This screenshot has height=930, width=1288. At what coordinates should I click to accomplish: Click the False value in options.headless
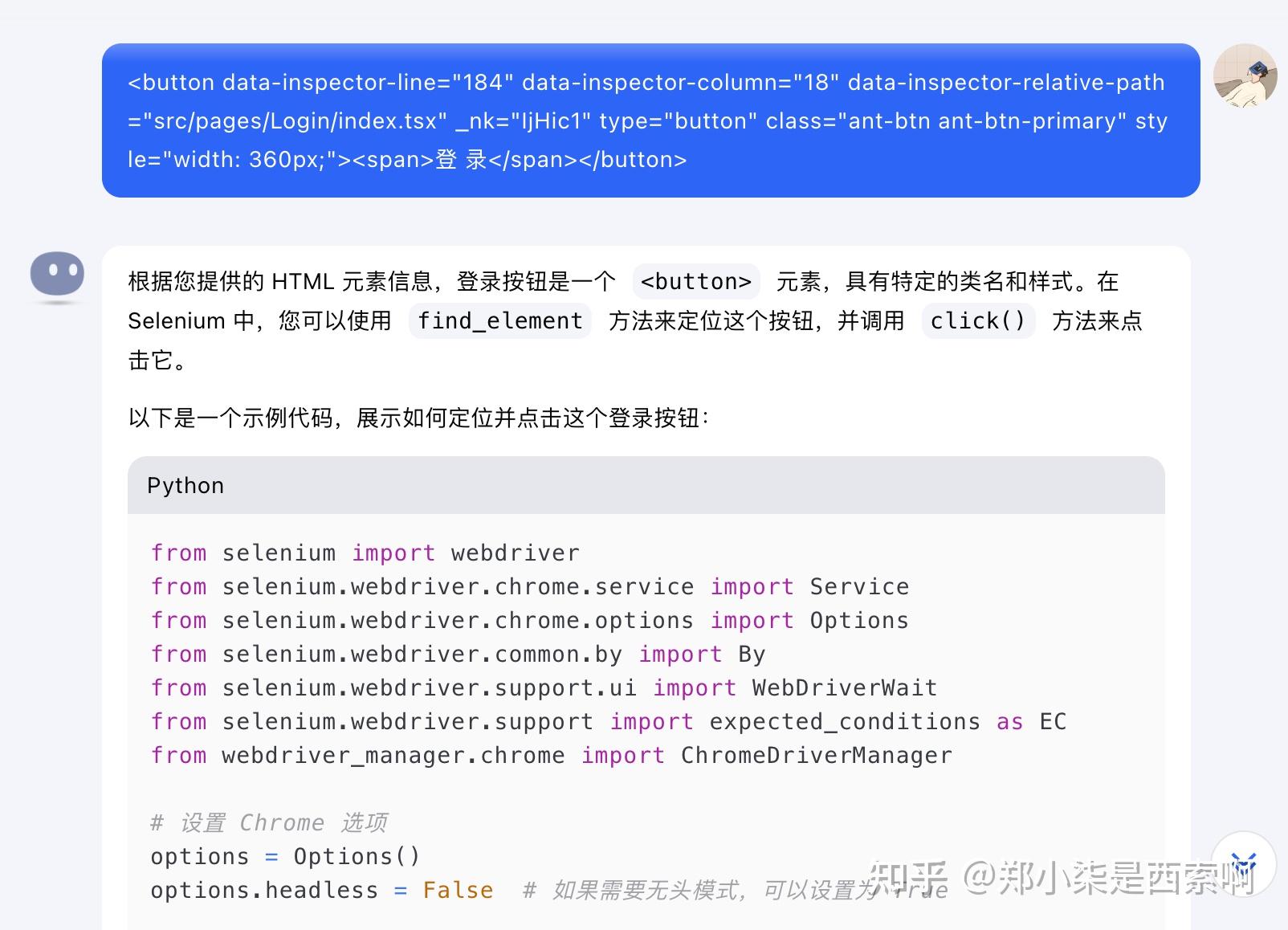458,891
